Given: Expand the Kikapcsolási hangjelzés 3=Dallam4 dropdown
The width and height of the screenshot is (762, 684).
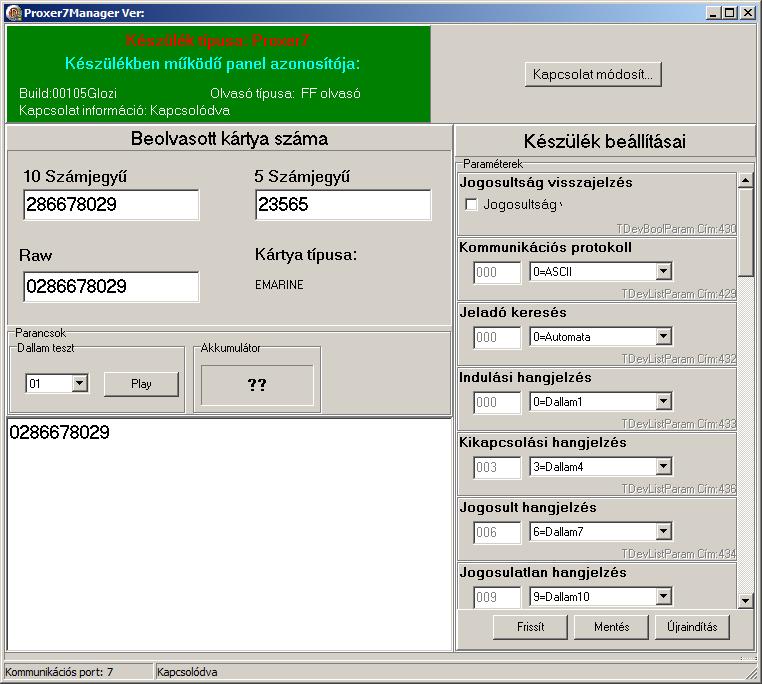Looking at the screenshot, I should pyautogui.click(x=663, y=467).
